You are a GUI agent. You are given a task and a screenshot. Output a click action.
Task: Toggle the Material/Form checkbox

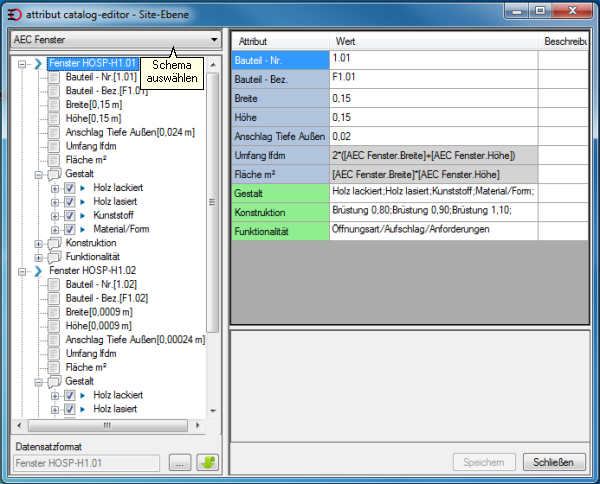[69, 229]
